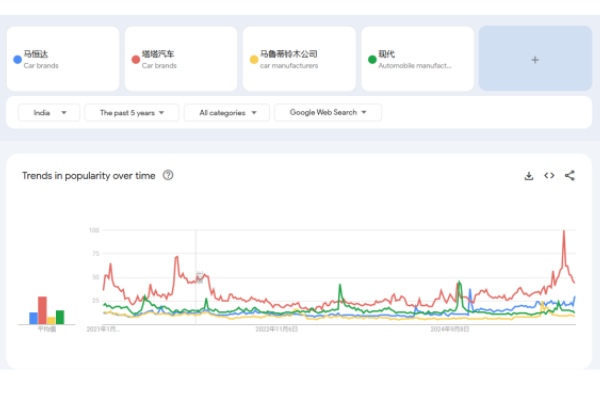This screenshot has height=400, width=600.
Task: Click the red average bar in bar chart
Action: 42,310
